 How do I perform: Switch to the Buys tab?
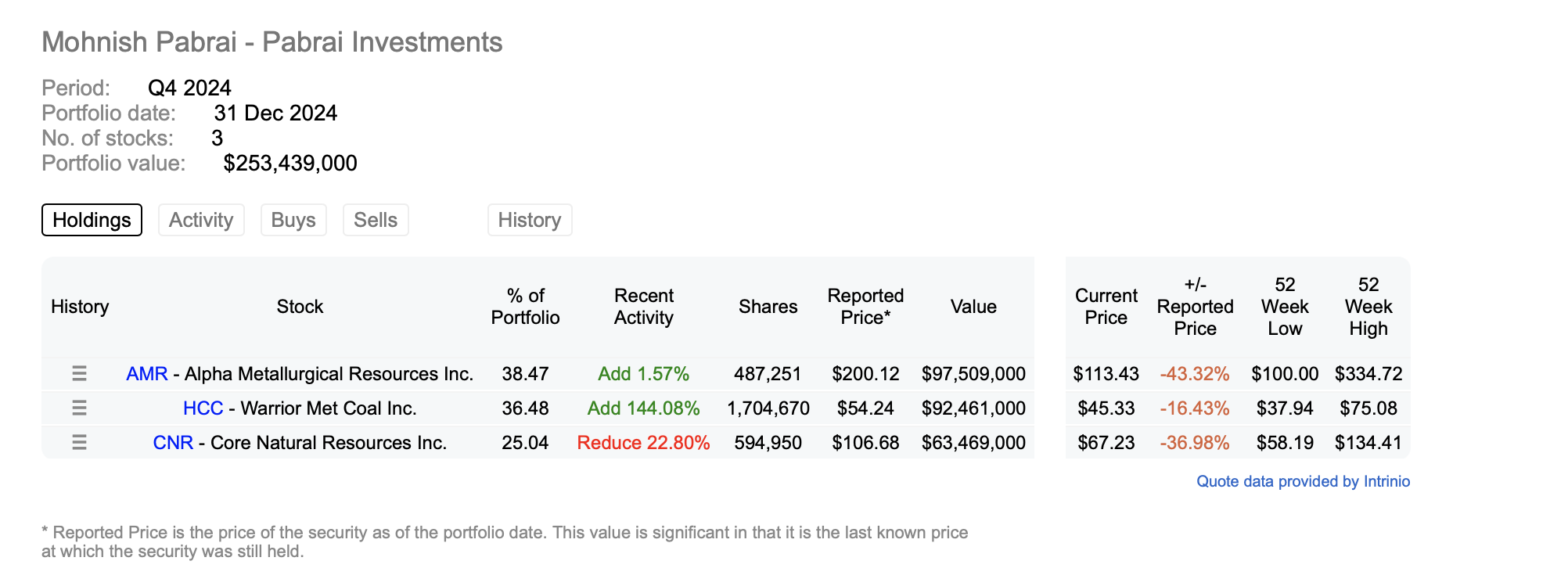coord(293,220)
